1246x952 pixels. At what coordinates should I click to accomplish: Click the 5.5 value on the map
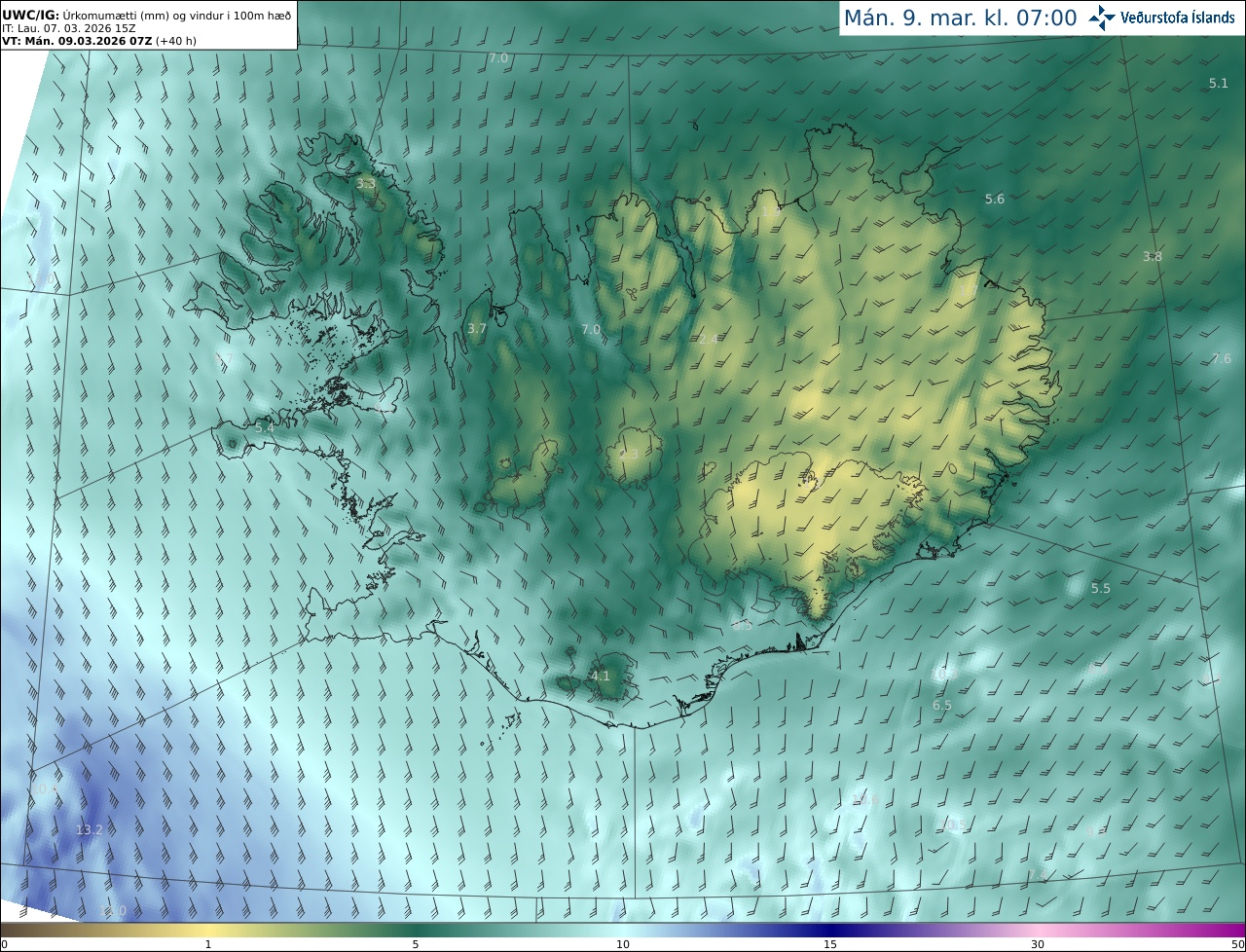tap(1100, 589)
